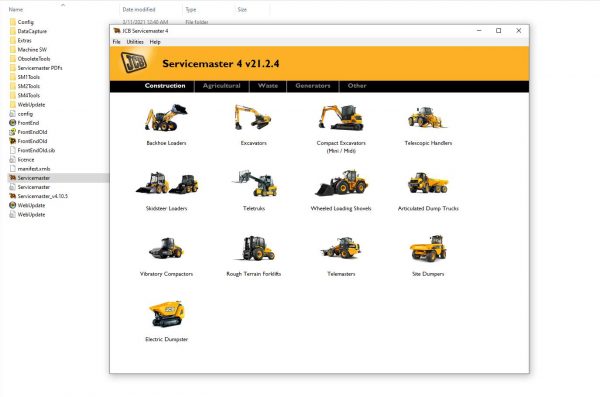Sort Explorer files by Type column
Image resolution: width=600 pixels, height=397 pixels.
pos(191,9)
